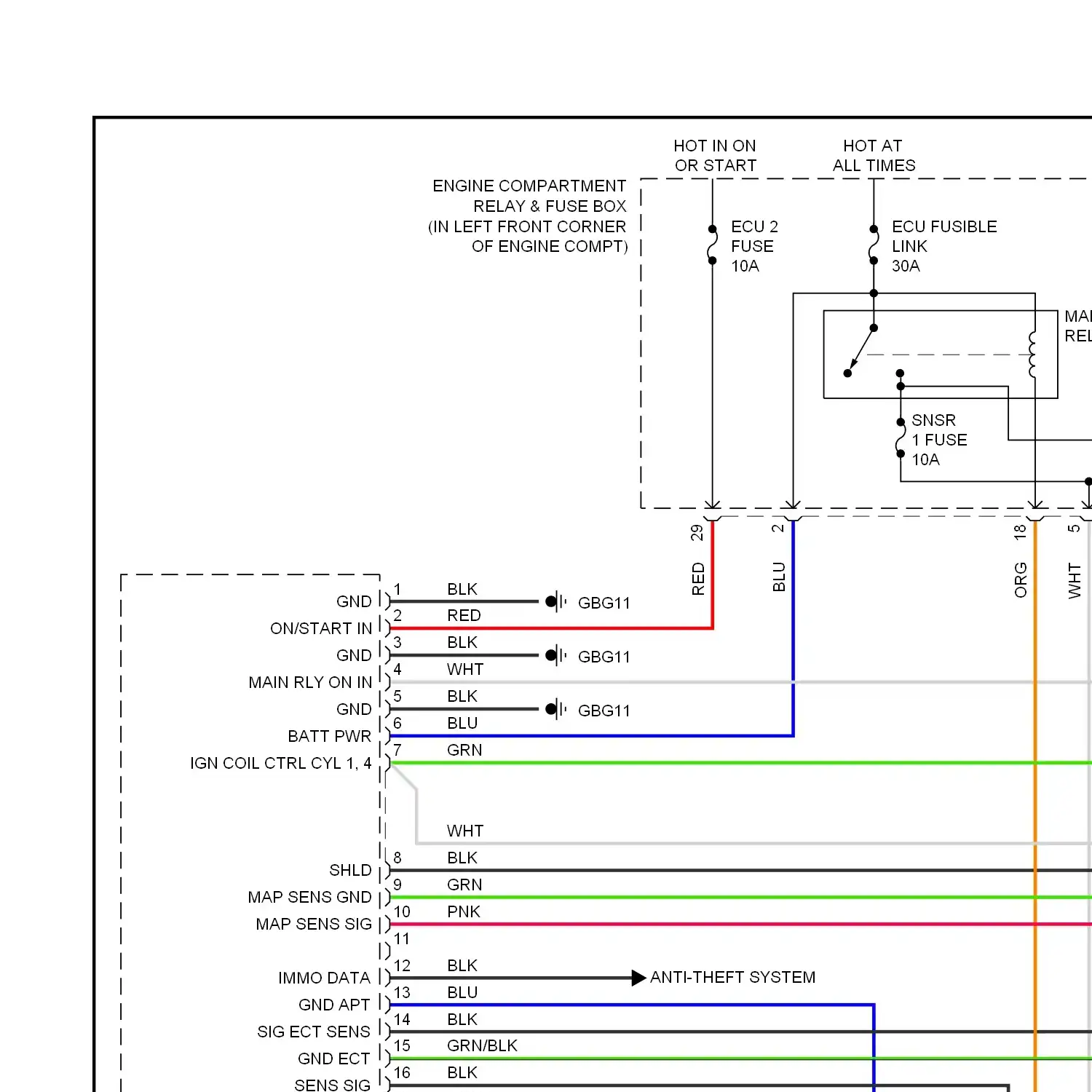Click the RED wire label on pin 2
Viewport: 1092px width, 1092px height.
click(x=464, y=615)
